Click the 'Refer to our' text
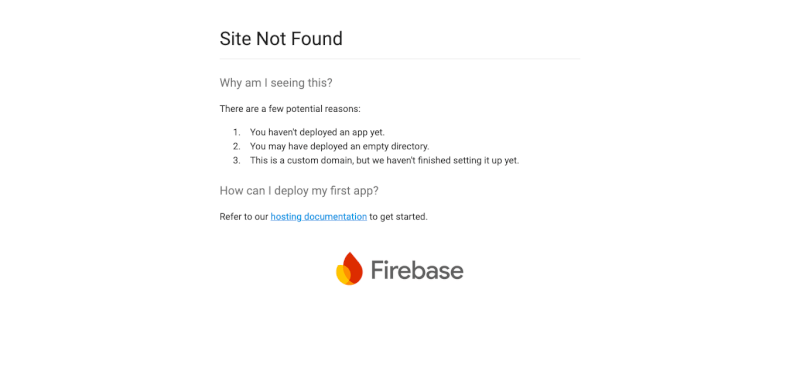 click(x=244, y=217)
